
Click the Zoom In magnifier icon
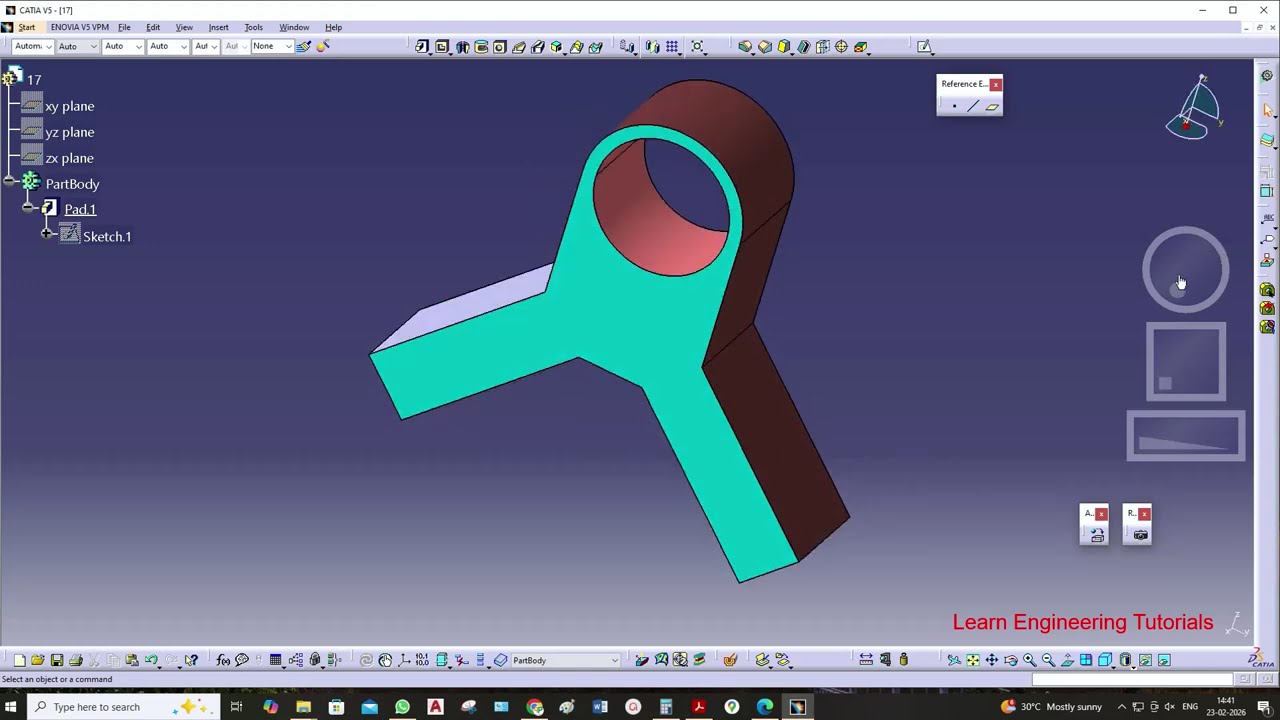[1029, 660]
